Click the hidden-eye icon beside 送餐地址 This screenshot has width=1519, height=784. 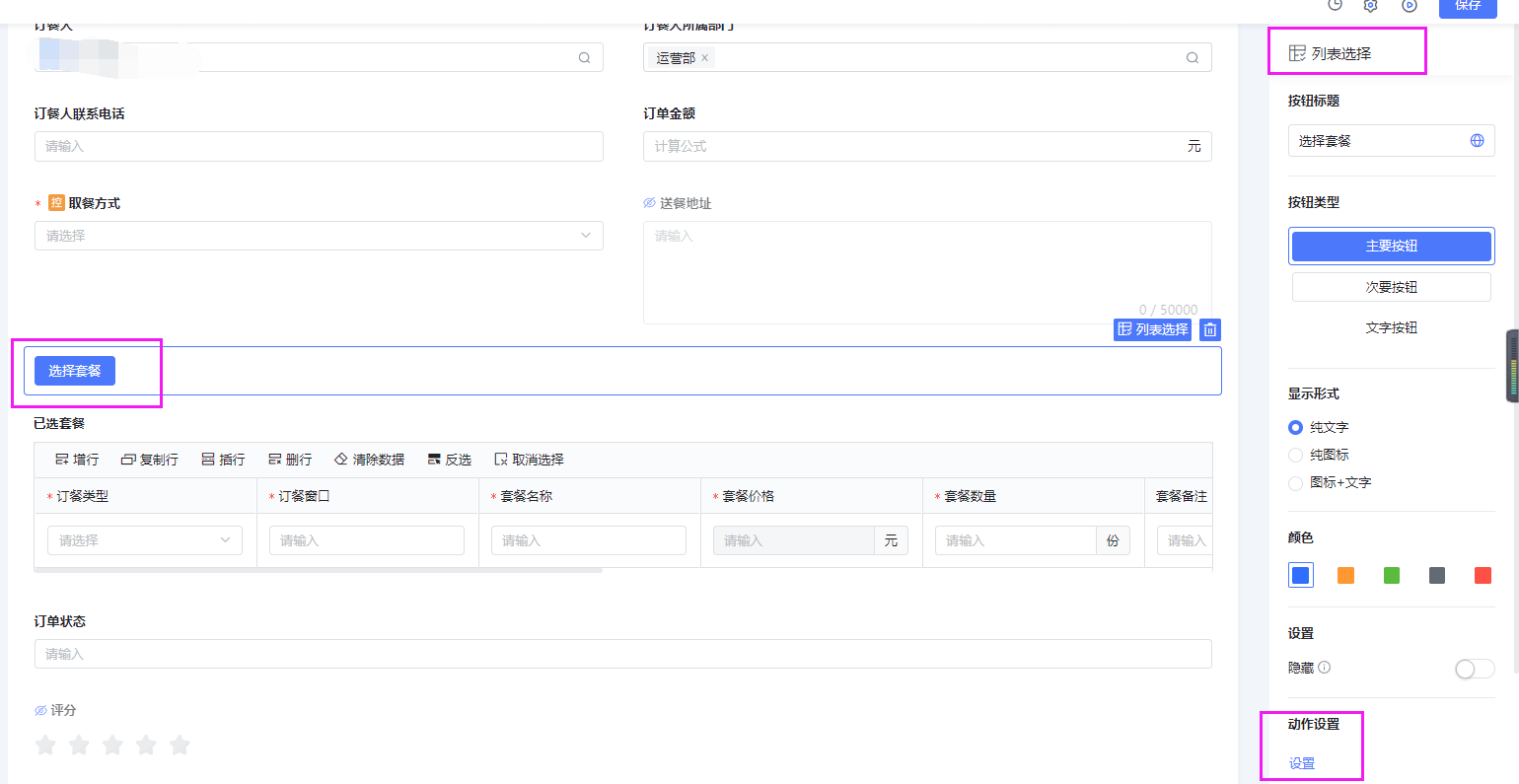649,203
